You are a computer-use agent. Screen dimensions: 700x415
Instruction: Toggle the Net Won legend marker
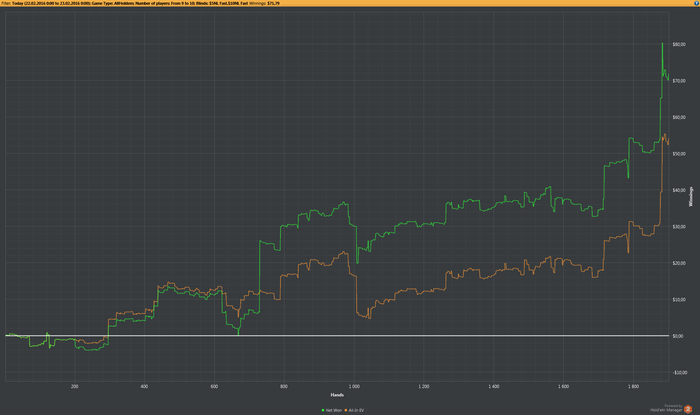323,410
